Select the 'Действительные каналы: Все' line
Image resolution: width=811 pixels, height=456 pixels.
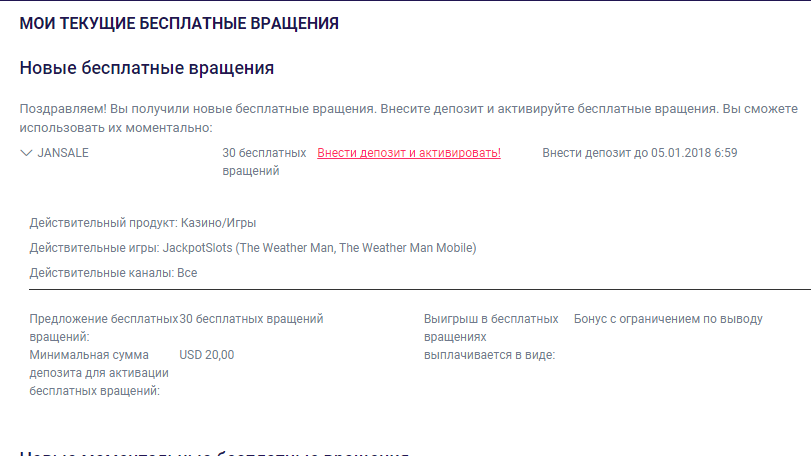click(113, 272)
